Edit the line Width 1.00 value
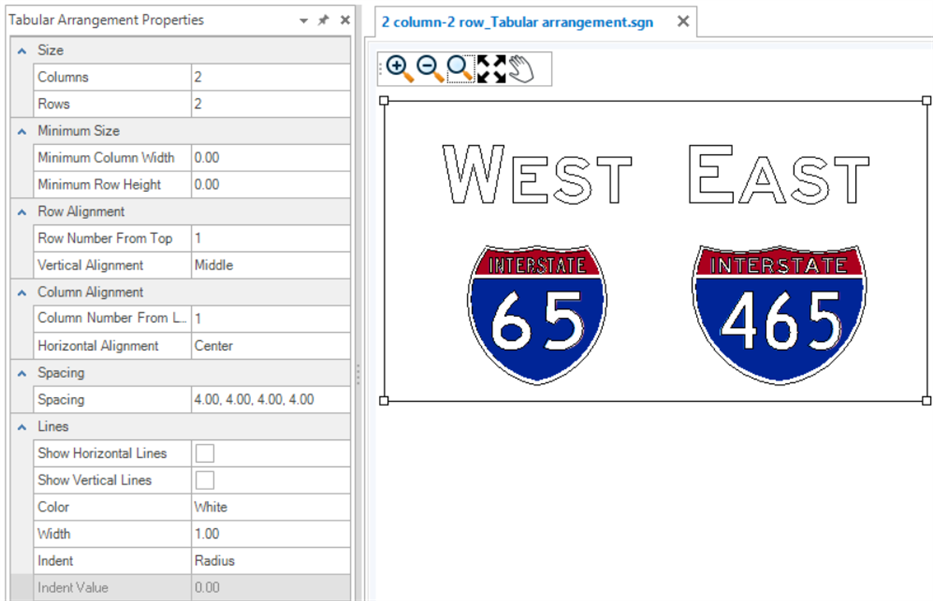This screenshot has height=601, width=933. pyautogui.click(x=271, y=534)
